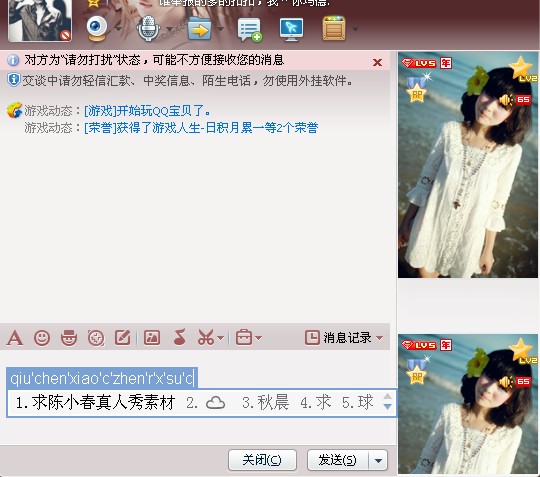The width and height of the screenshot is (540, 477).
Task: Capture a screenshot with the scissors icon
Action: tap(206, 337)
